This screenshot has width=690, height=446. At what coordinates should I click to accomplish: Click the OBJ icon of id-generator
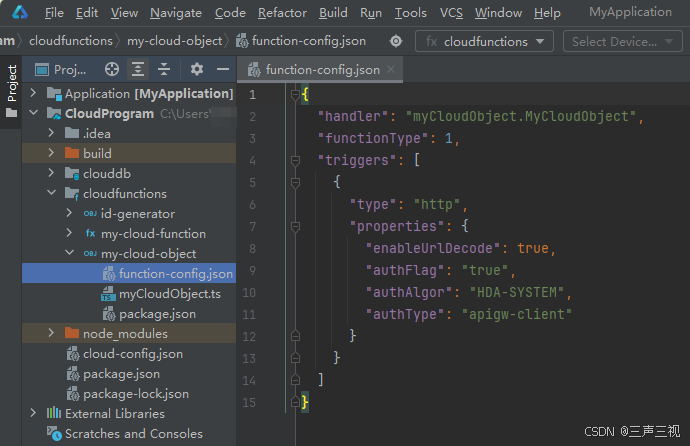[x=90, y=214]
